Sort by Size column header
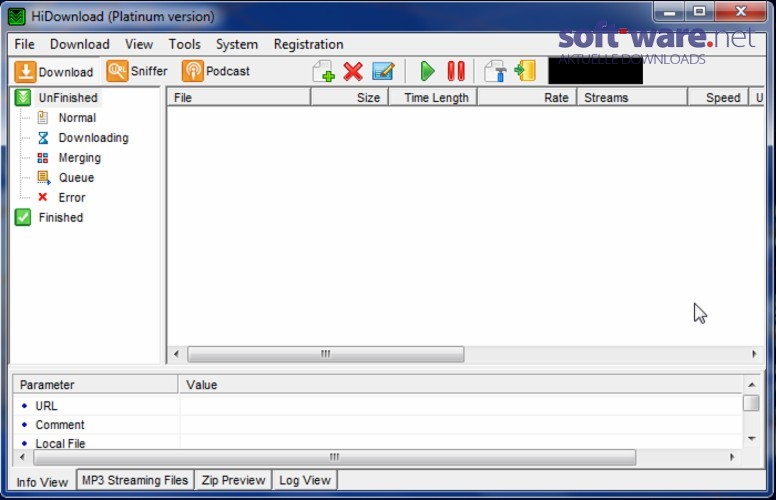The width and height of the screenshot is (776, 500). [350, 98]
